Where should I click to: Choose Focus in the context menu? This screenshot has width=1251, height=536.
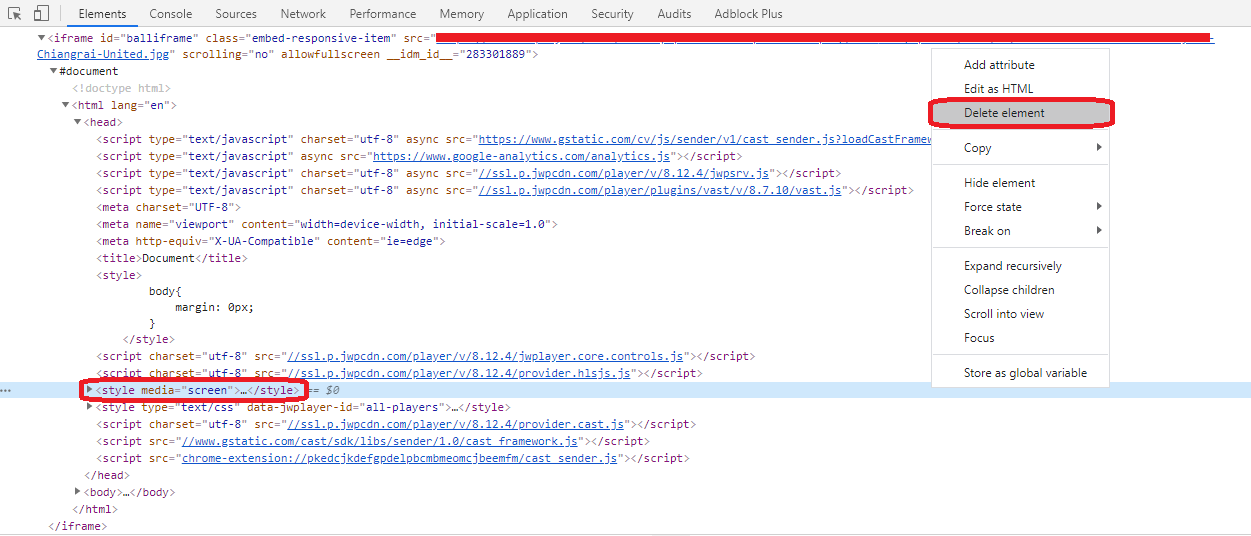[x=1020, y=338]
